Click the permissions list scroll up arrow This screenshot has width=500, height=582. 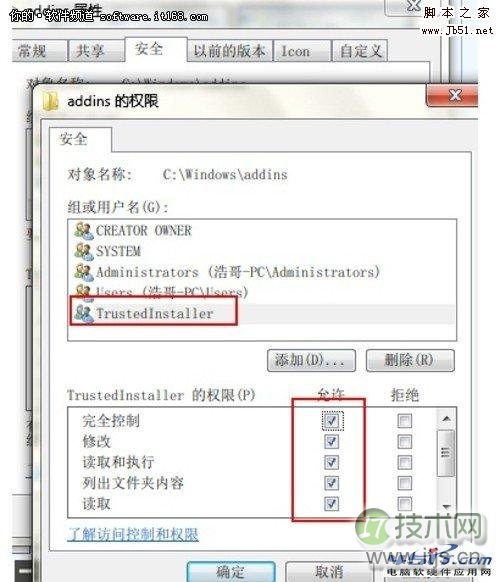(447, 419)
